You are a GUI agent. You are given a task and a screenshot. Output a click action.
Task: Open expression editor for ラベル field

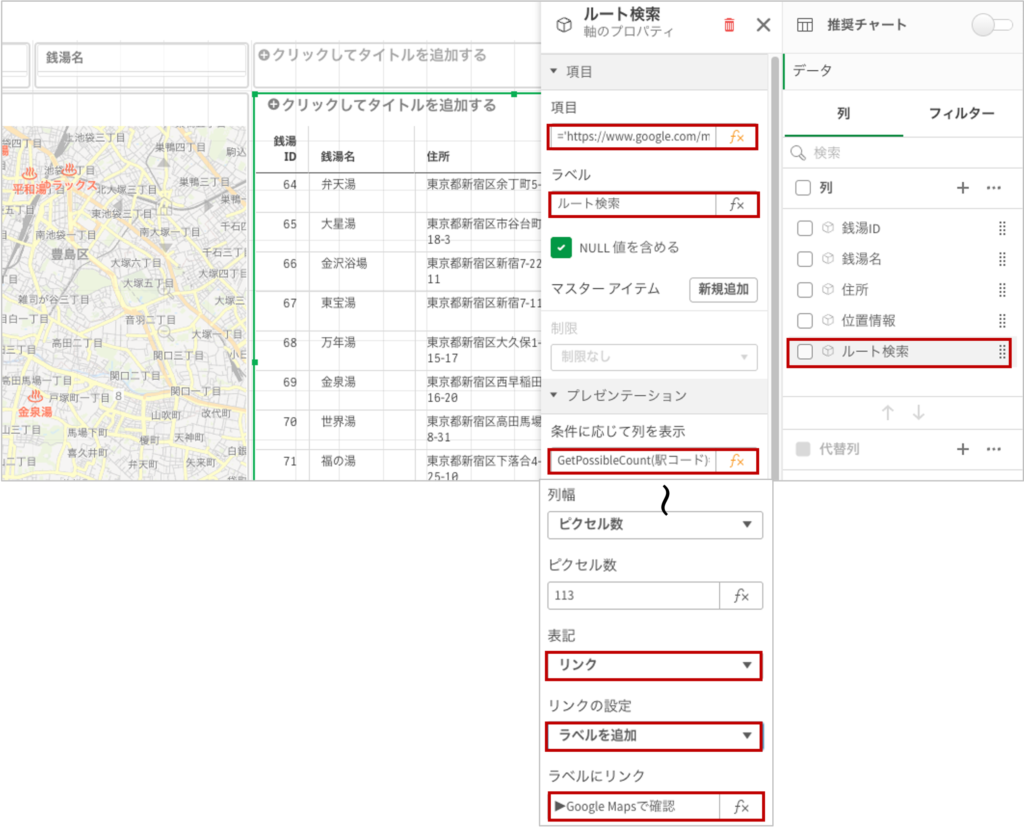(737, 204)
